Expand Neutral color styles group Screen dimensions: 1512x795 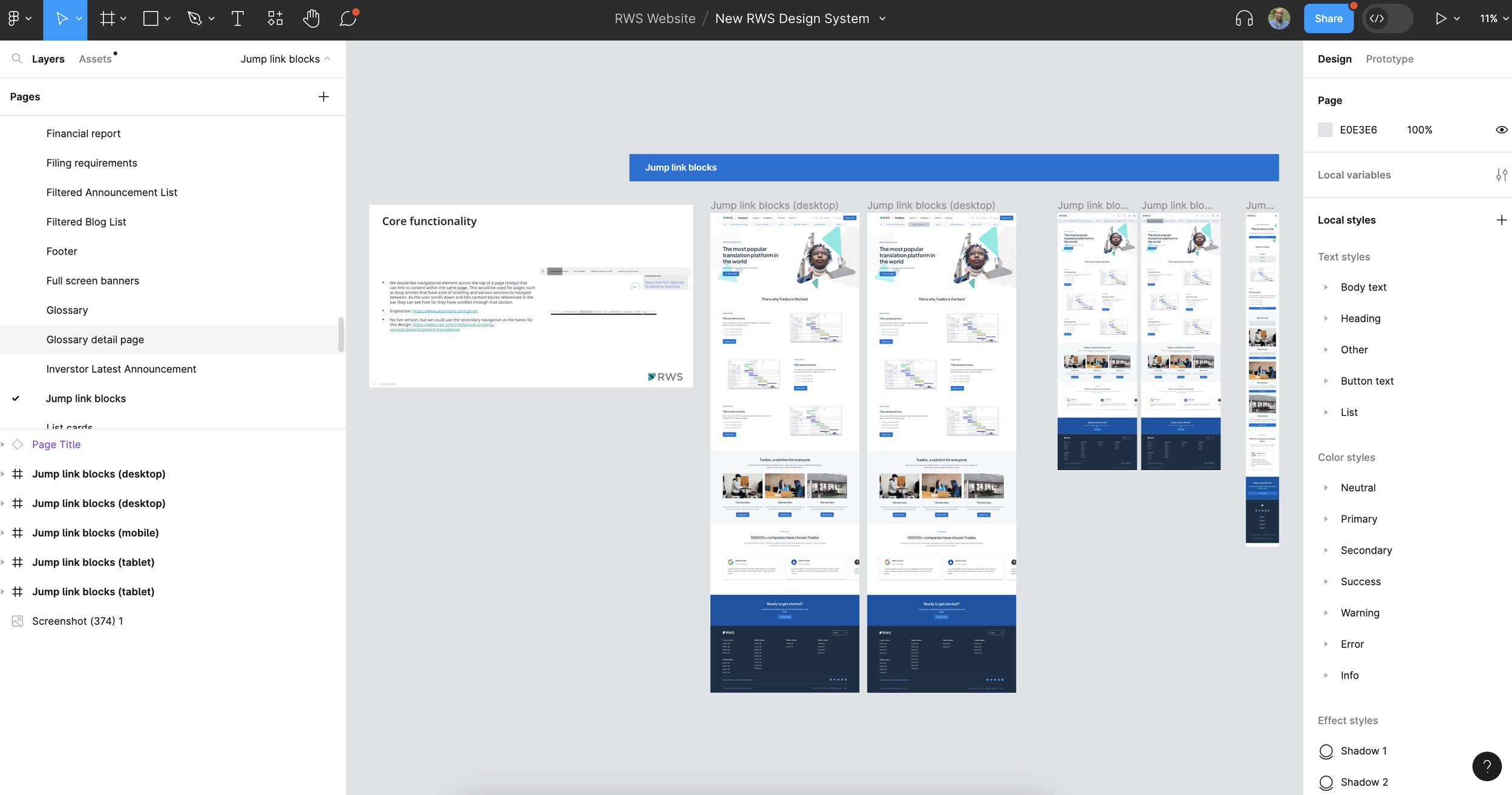click(1326, 488)
